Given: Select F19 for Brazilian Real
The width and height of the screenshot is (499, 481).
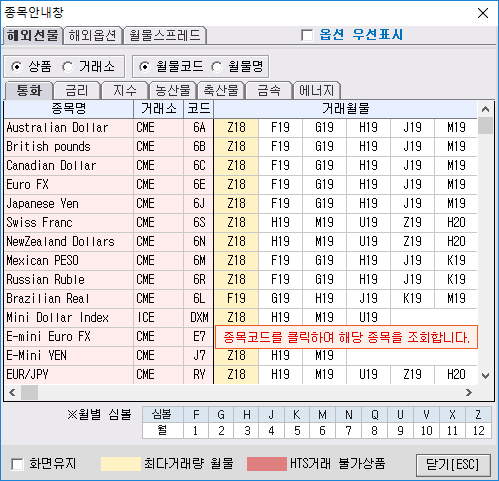Looking at the screenshot, I should coord(236,299).
